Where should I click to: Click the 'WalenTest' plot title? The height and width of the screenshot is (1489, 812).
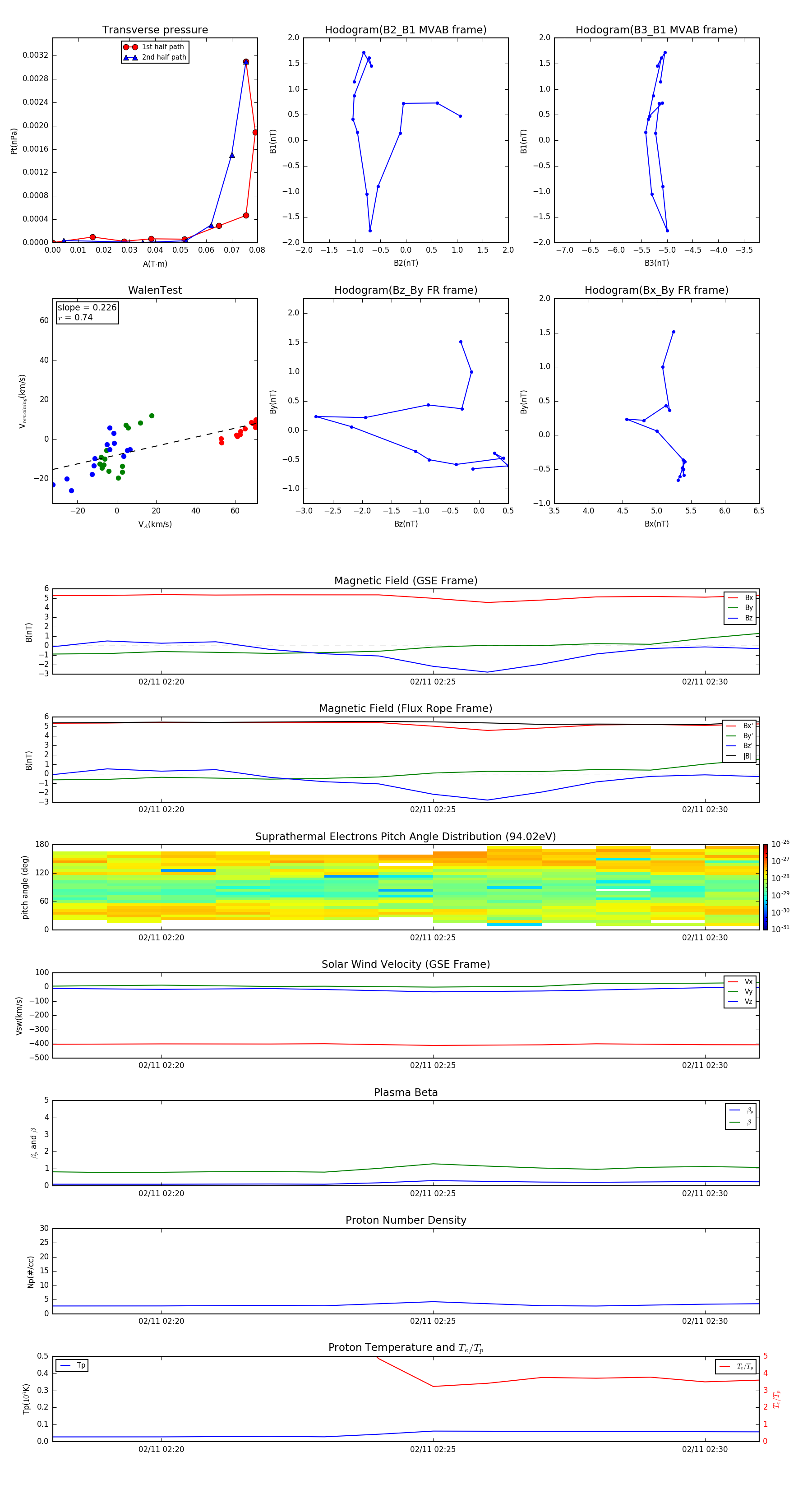pos(155,290)
